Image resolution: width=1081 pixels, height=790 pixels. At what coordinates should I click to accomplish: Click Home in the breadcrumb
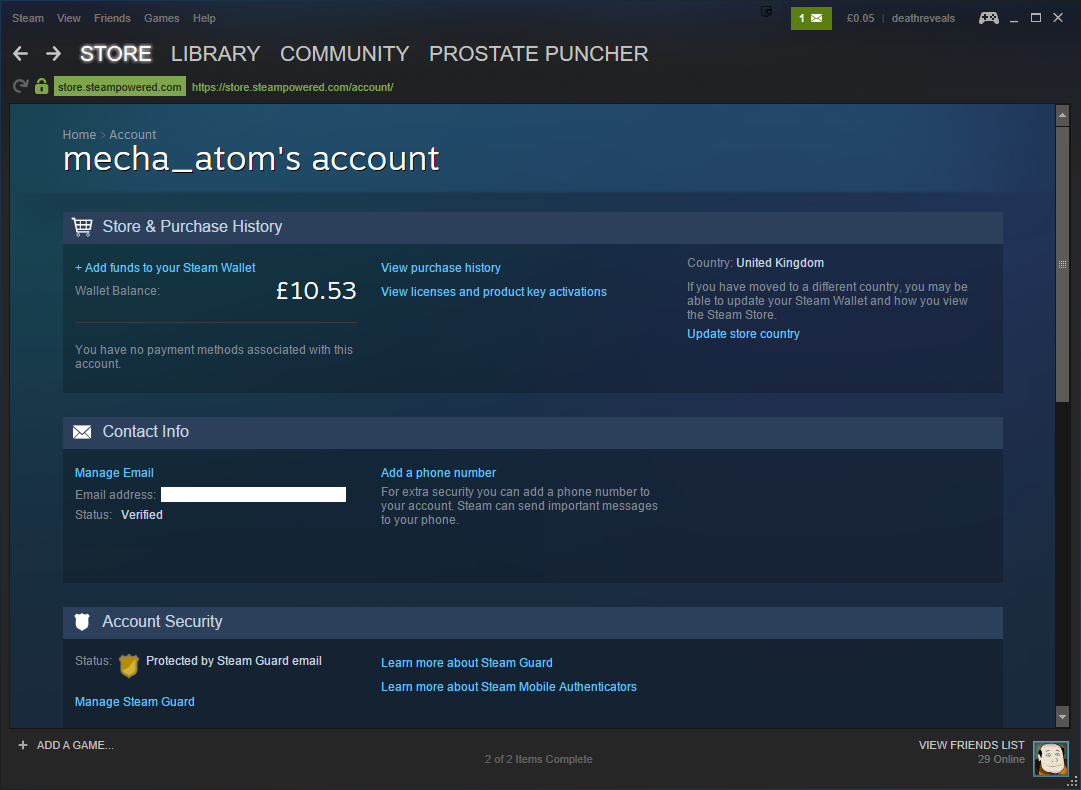pos(79,135)
